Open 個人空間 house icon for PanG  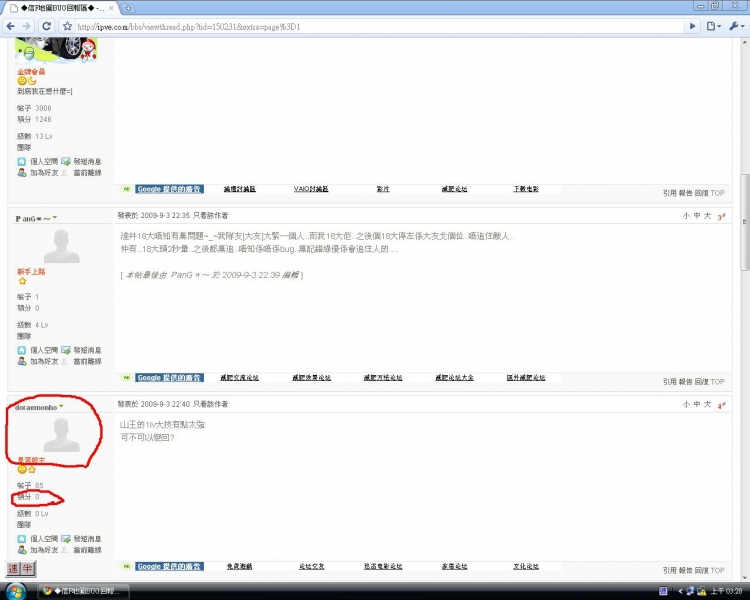tap(22, 350)
